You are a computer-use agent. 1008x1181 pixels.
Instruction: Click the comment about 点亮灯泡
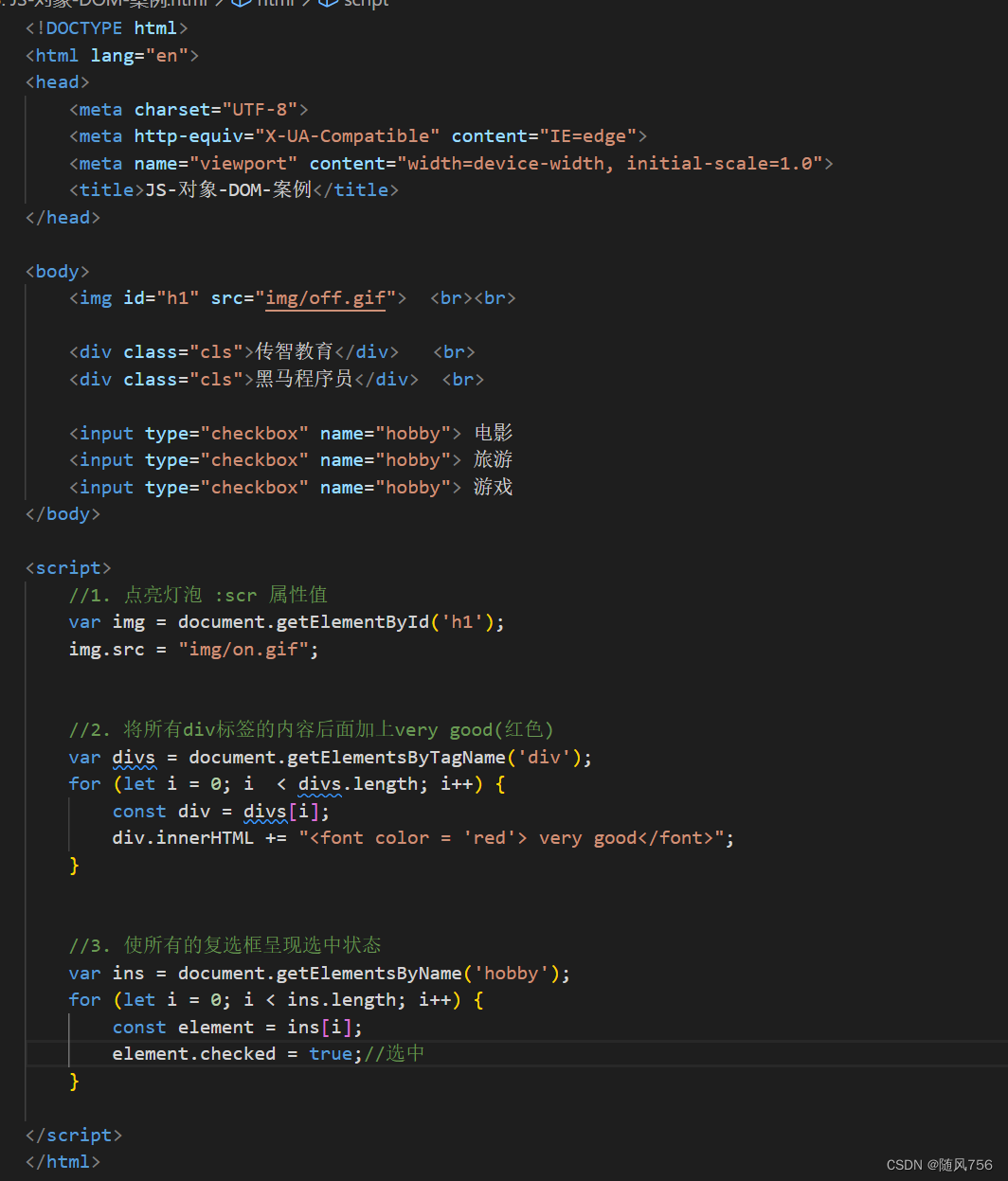coord(189,595)
